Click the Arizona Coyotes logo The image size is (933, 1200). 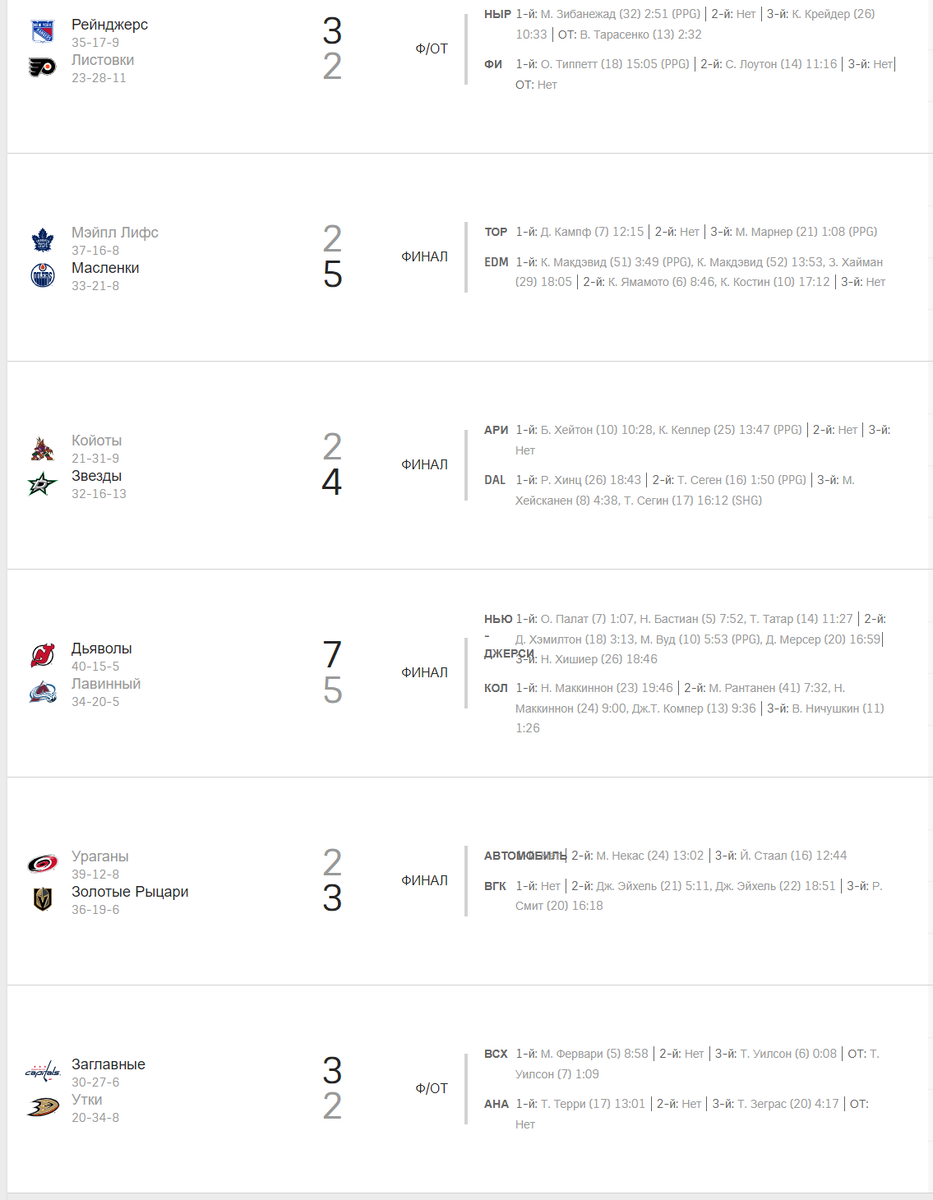click(42, 448)
